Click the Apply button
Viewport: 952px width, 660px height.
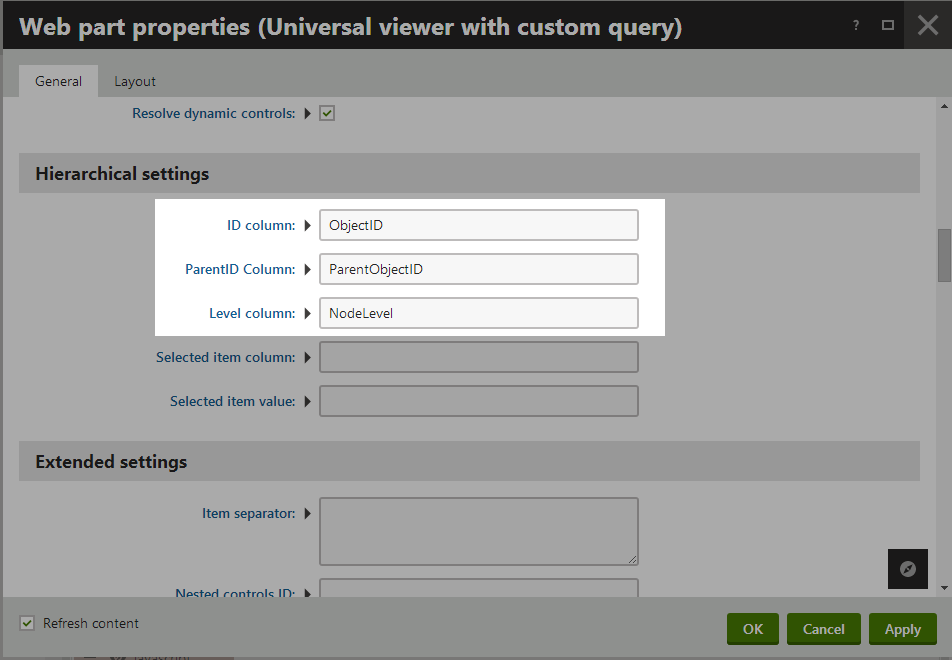pyautogui.click(x=902, y=629)
